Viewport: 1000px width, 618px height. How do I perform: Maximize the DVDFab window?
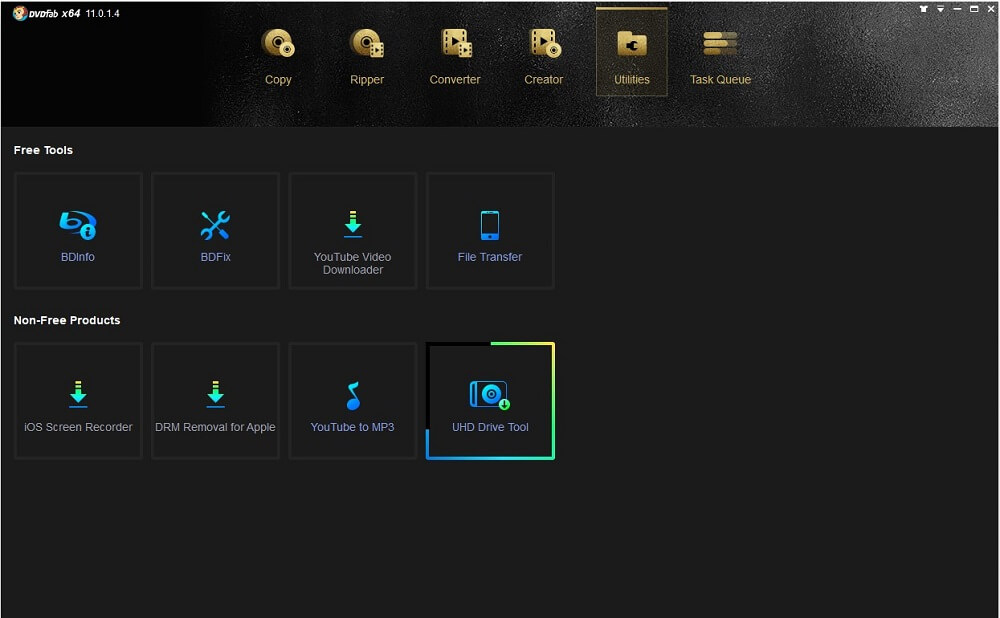[x=974, y=9]
